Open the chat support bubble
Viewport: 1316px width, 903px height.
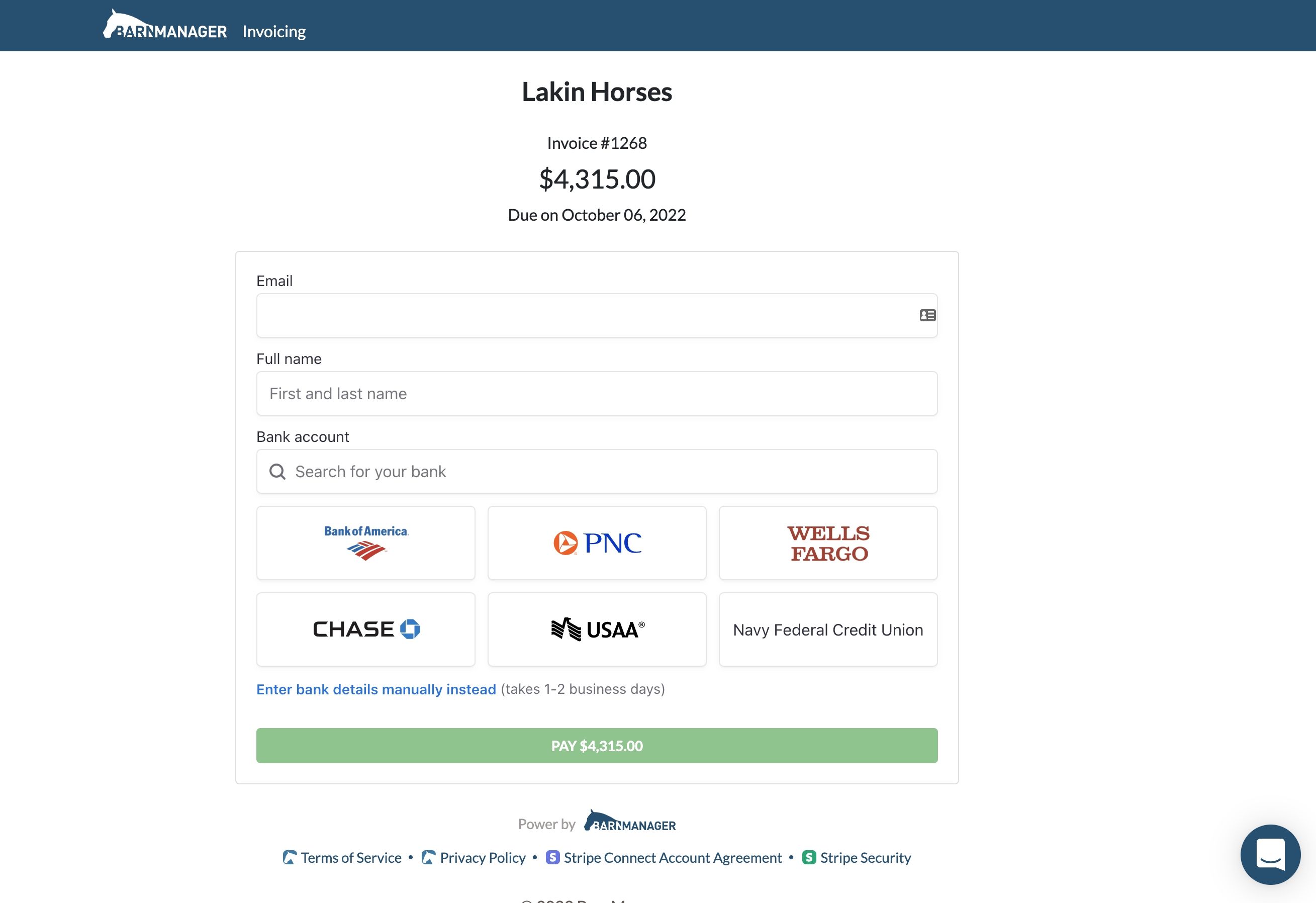1270,854
